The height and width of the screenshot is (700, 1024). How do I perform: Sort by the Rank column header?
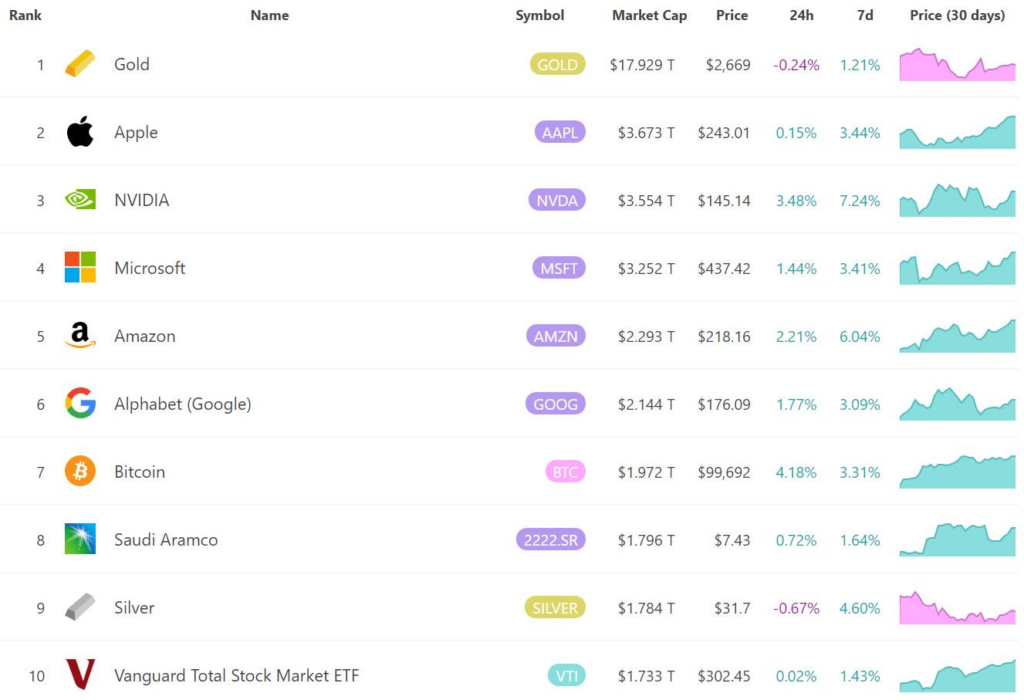25,15
